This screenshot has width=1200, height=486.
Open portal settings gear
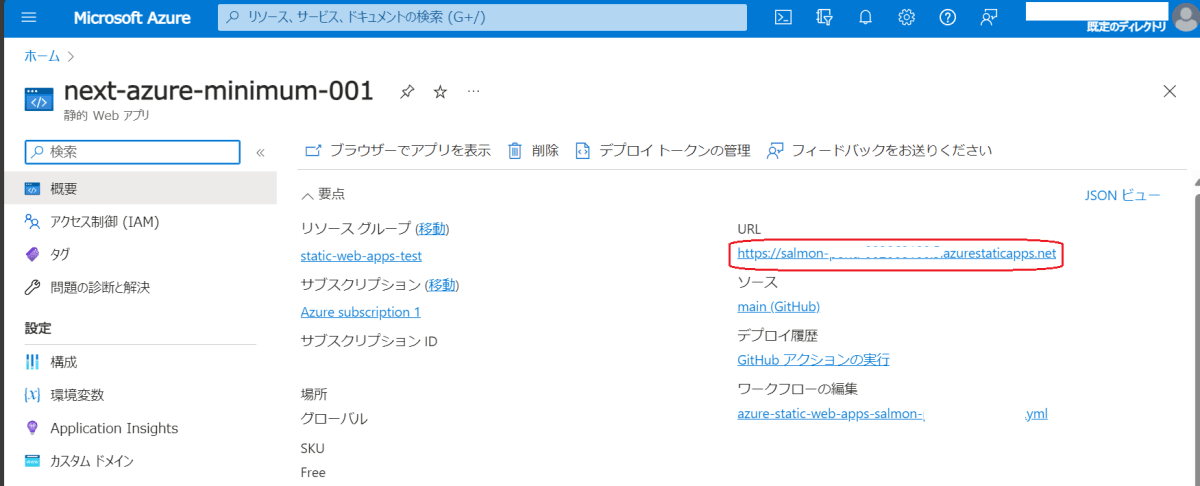tap(907, 18)
